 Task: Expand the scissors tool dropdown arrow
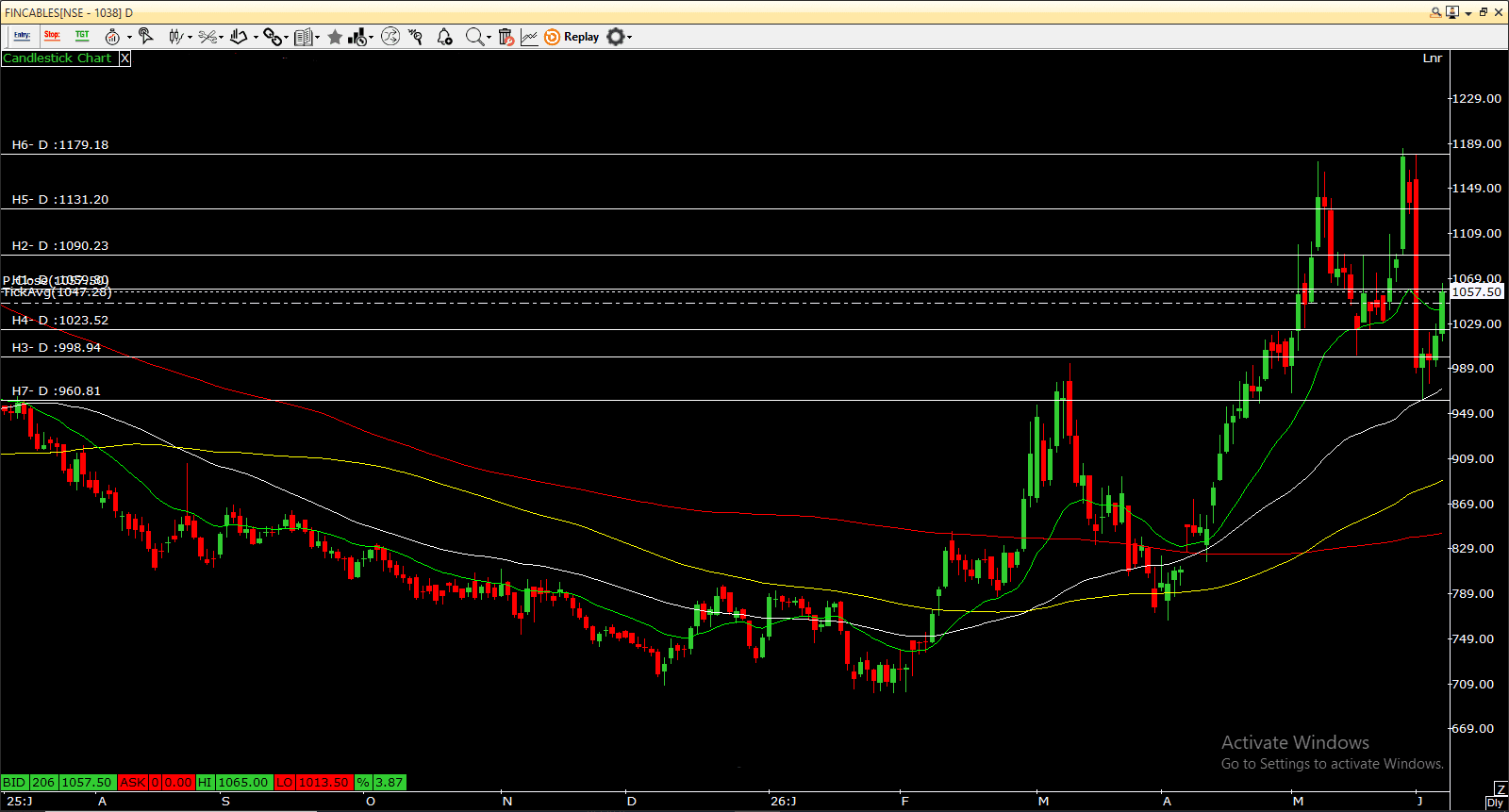click(222, 38)
